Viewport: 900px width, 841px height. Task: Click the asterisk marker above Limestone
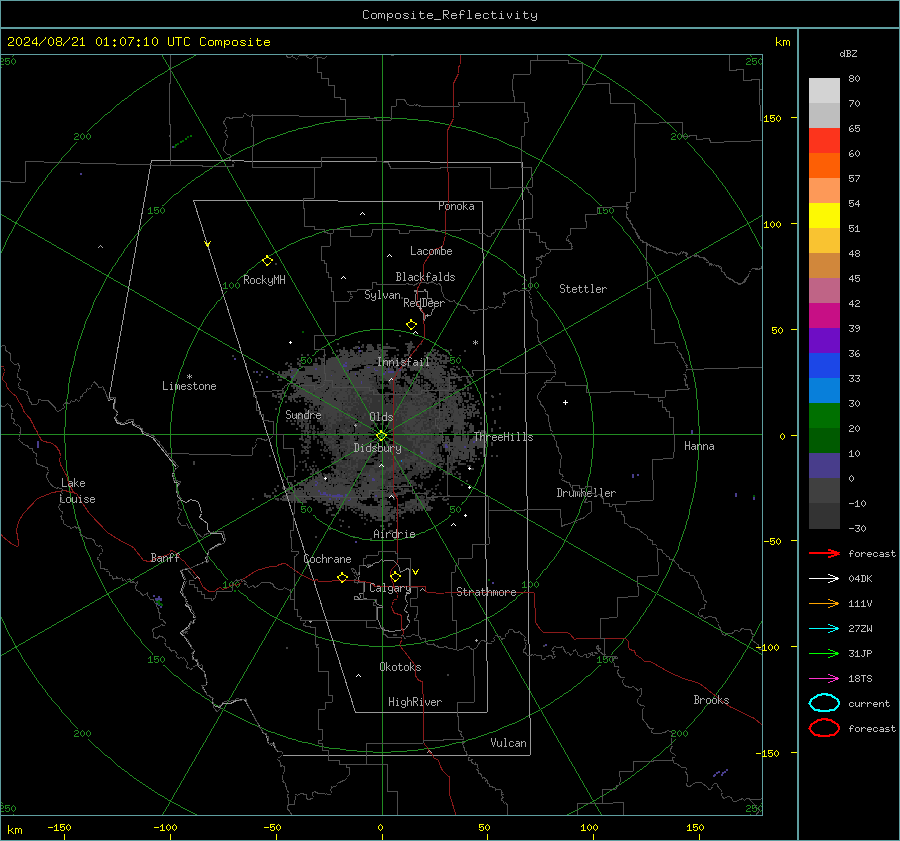[x=189, y=377]
